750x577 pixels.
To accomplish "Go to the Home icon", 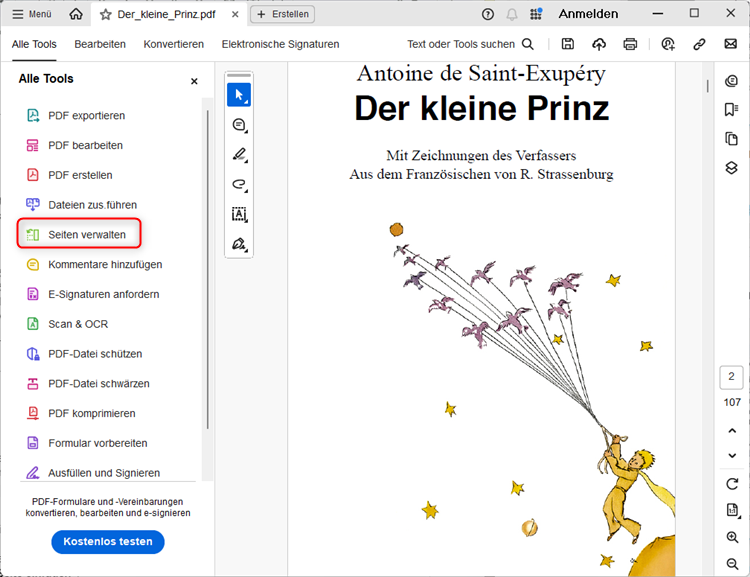I will tap(76, 14).
